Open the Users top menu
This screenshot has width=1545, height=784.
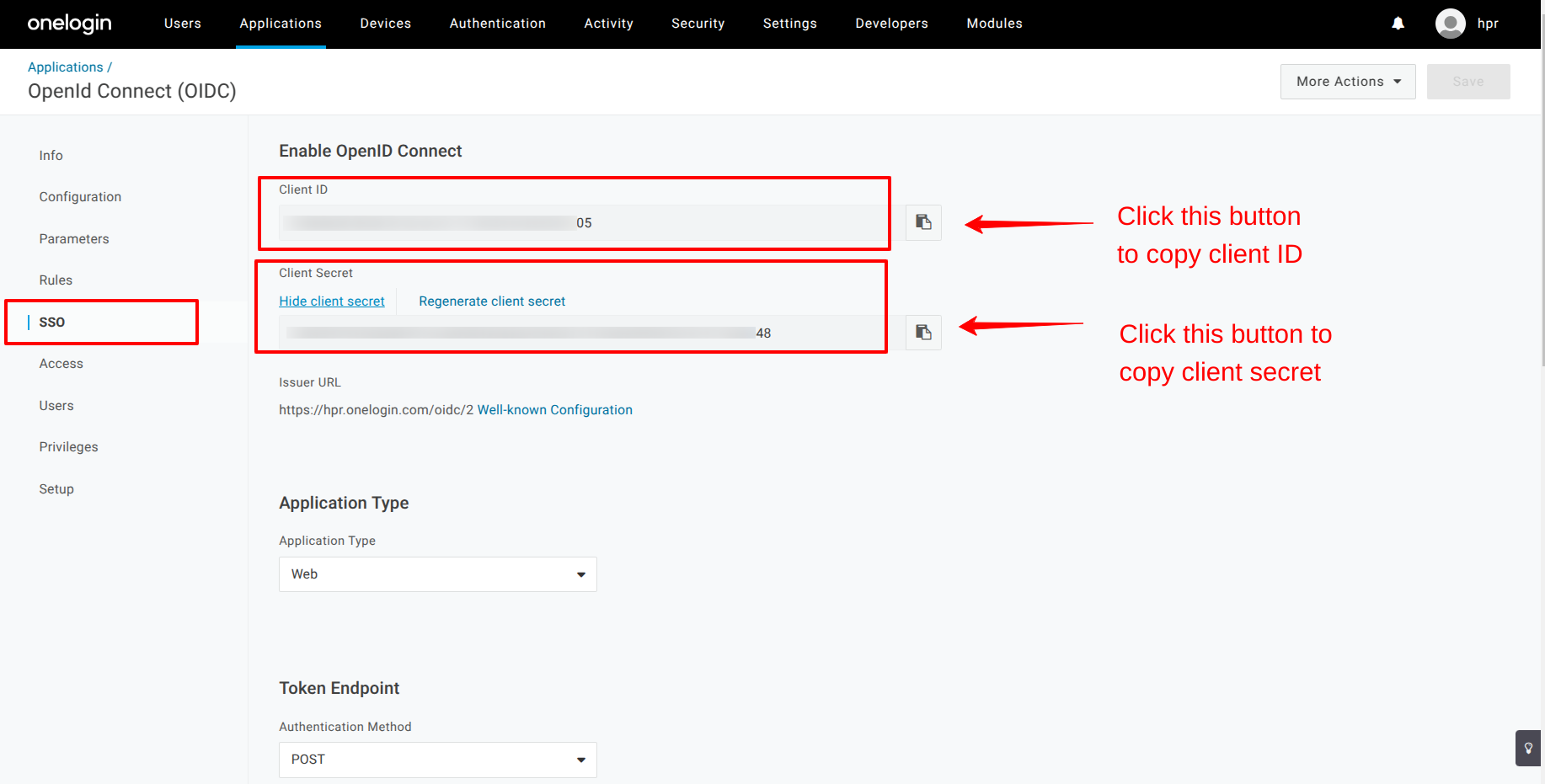tap(183, 24)
